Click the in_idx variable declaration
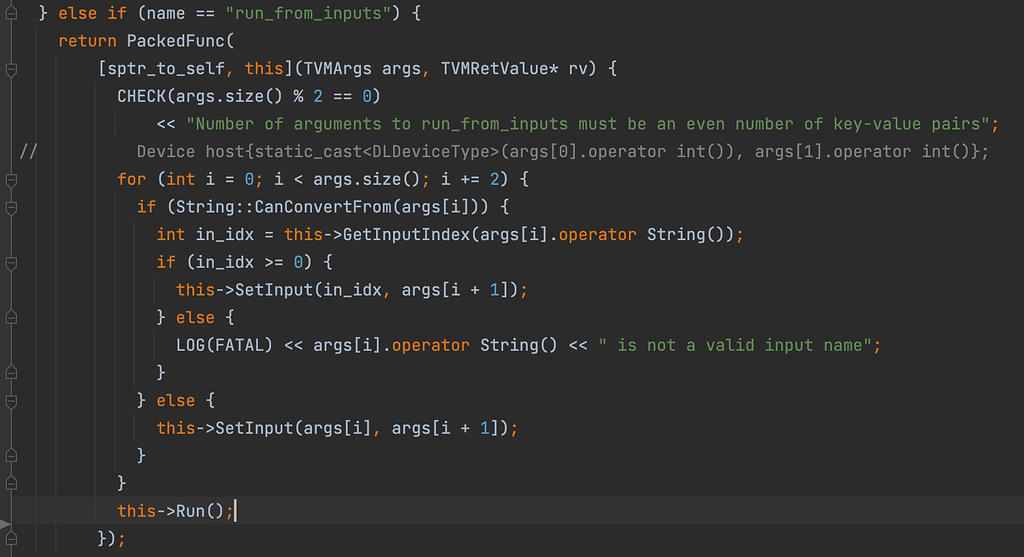The image size is (1024, 557). point(224,235)
